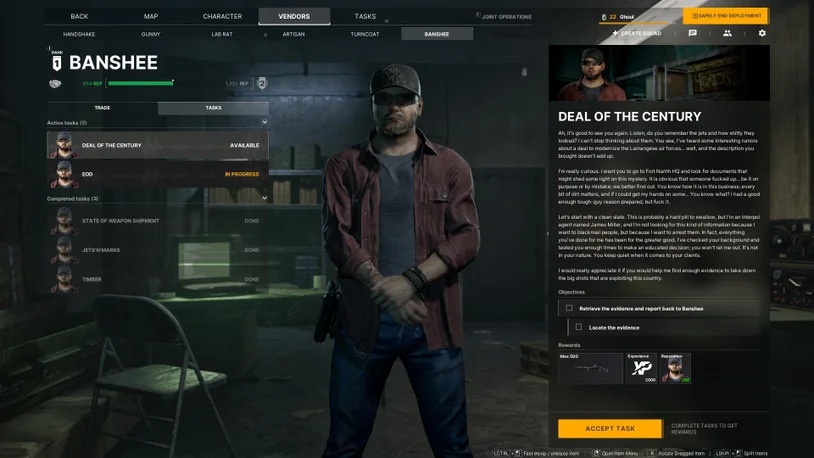
Task: Select the Artisan vendor tab
Action: [x=294, y=34]
